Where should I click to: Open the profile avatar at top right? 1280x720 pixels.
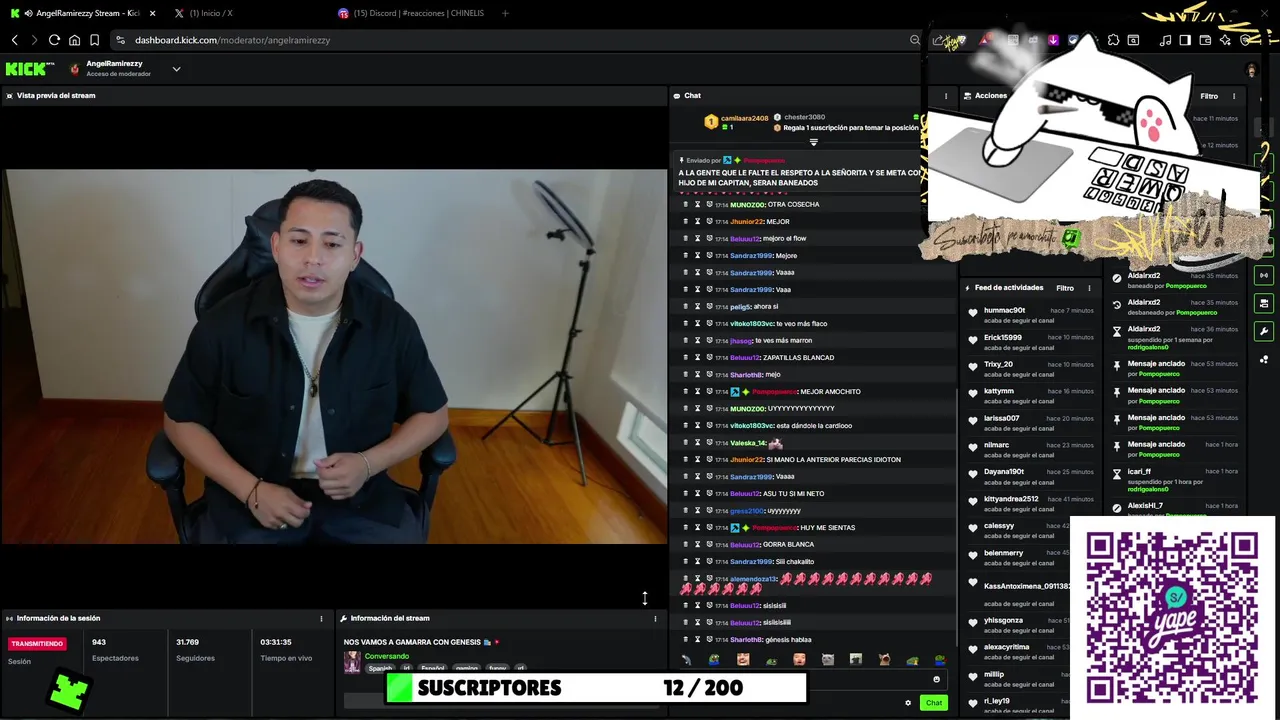[x=1251, y=70]
